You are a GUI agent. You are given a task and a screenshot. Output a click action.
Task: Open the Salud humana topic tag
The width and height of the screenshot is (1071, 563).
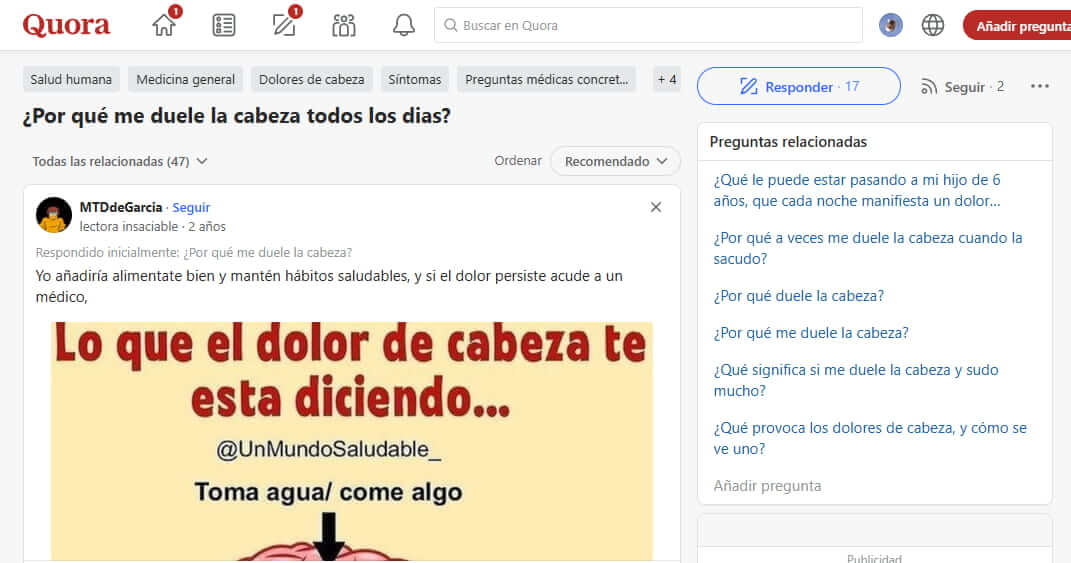click(71, 79)
